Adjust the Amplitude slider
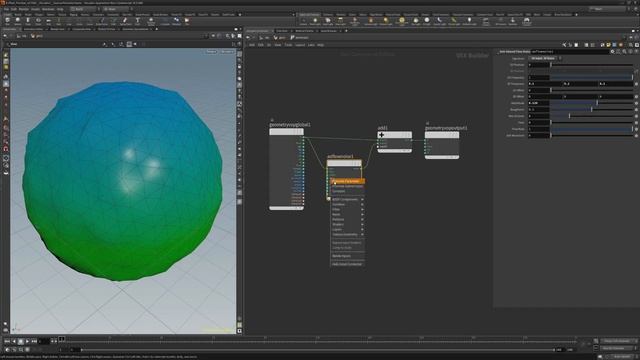This screenshot has height=360, width=640. pos(591,103)
